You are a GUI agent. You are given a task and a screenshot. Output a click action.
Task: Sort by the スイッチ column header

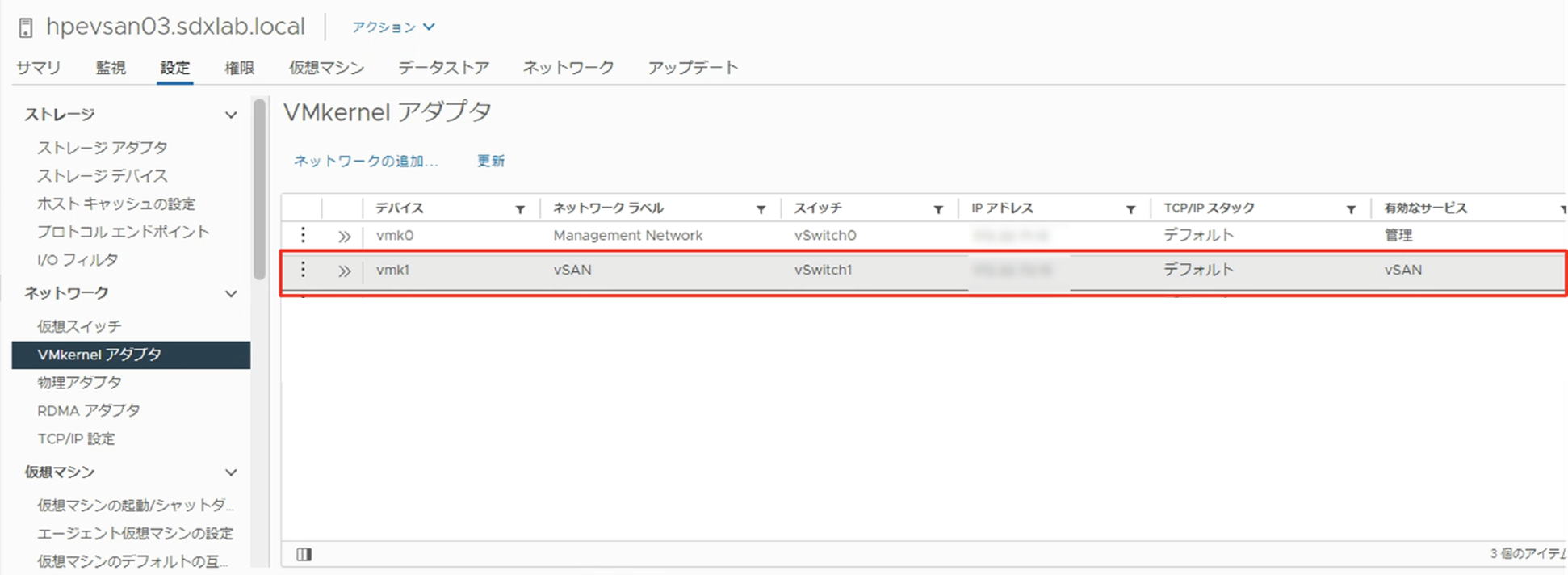pyautogui.click(x=818, y=208)
